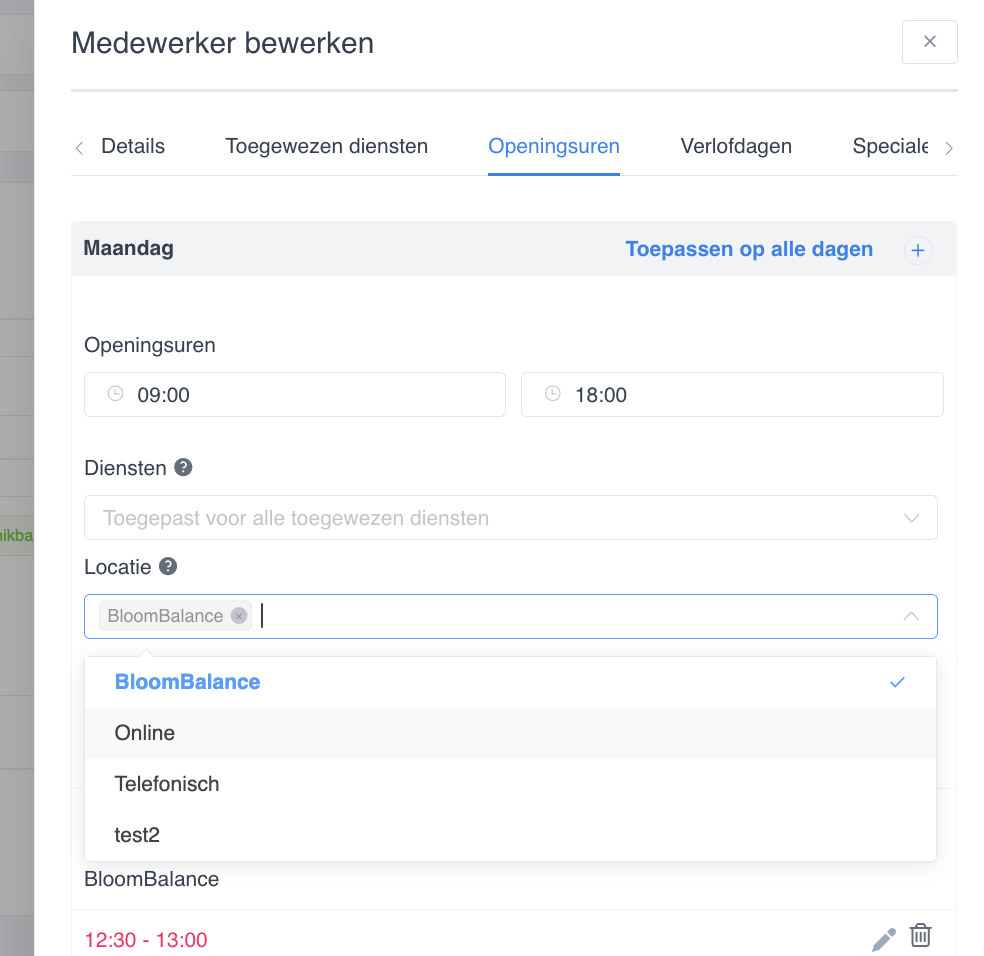This screenshot has width=984, height=956.
Task: Show next tabs with the right arrow
Action: [x=949, y=148]
